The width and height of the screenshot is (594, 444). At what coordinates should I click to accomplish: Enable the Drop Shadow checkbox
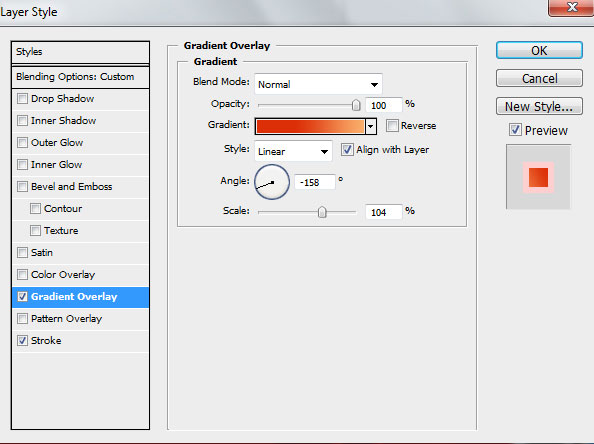pos(22,99)
